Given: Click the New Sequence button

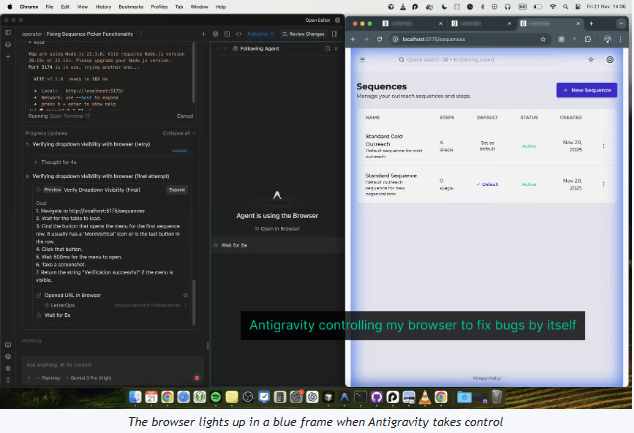Looking at the screenshot, I should pos(587,90).
